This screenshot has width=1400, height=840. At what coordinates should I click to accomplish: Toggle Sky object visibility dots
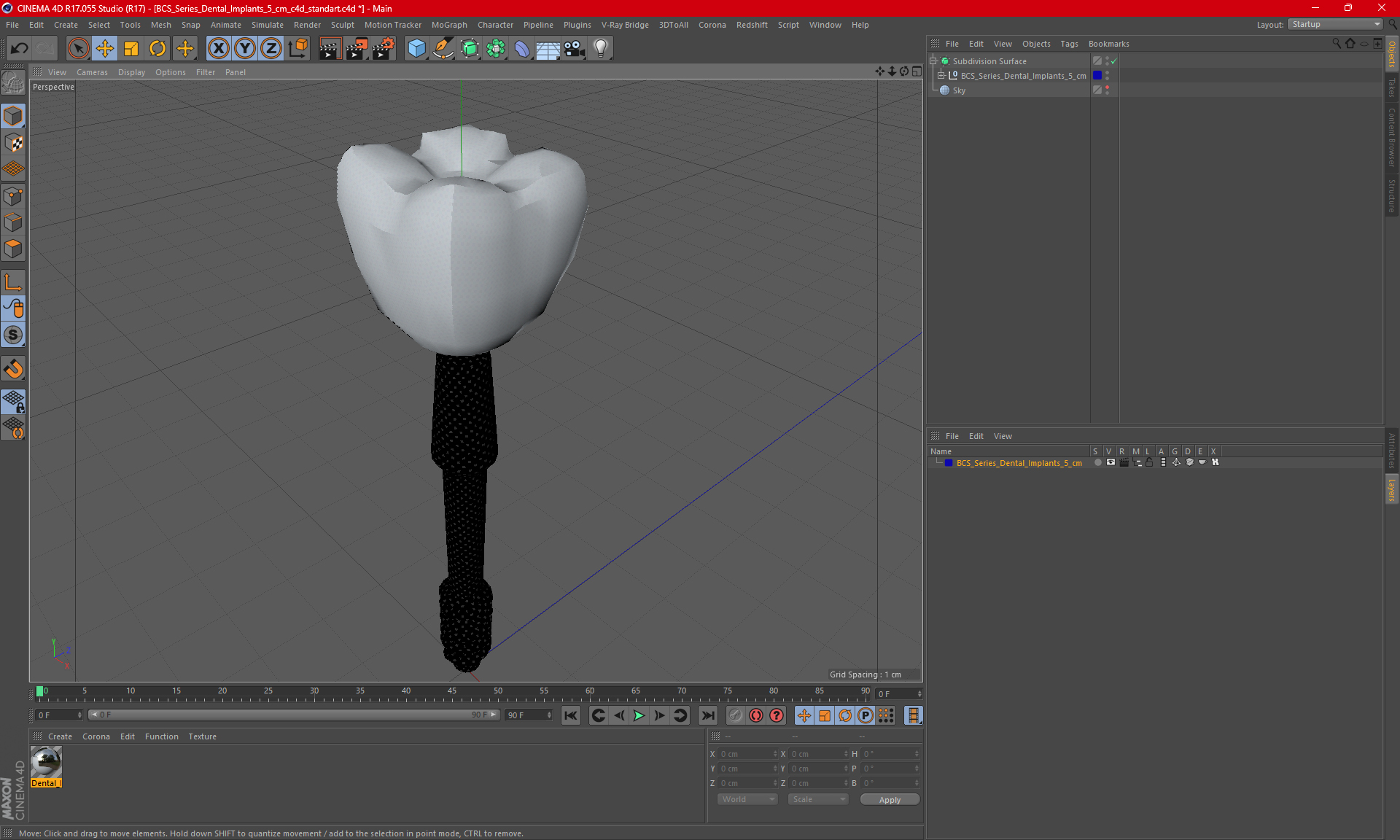(1107, 90)
